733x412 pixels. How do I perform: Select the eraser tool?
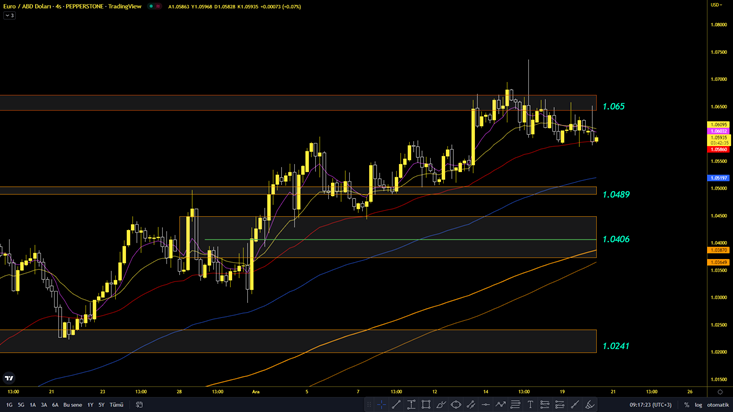(590, 405)
